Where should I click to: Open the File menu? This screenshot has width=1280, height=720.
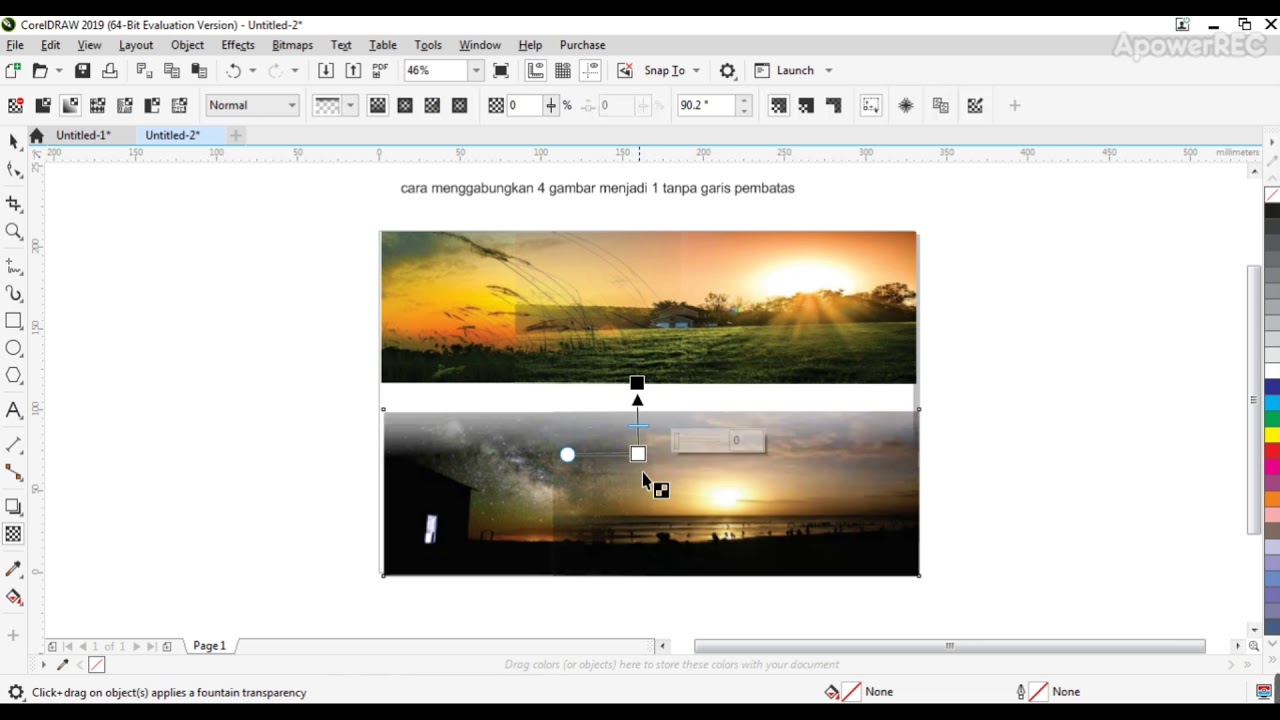tap(15, 45)
